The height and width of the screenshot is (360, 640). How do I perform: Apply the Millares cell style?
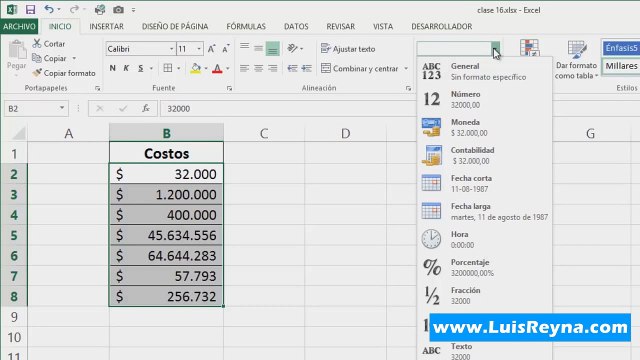(x=621, y=66)
